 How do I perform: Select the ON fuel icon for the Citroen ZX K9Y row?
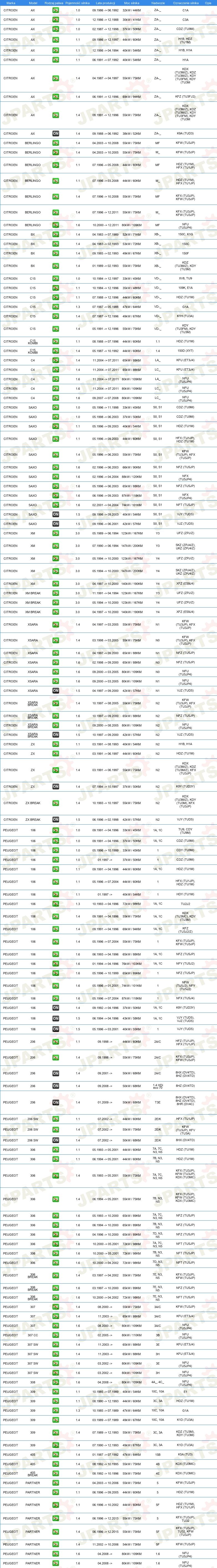55,786
